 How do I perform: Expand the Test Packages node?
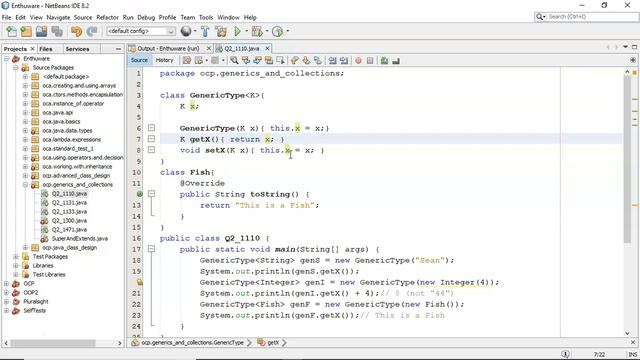pyautogui.click(x=16, y=256)
